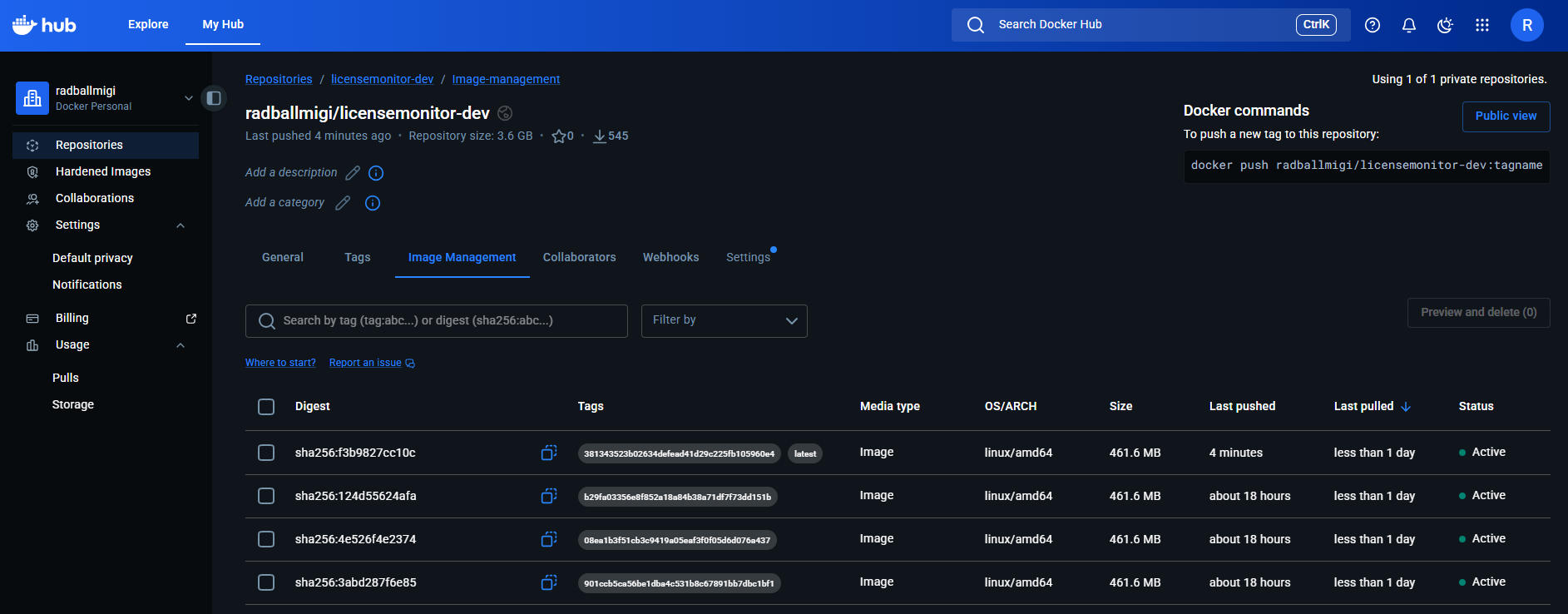
Task: Click the repository visibility globe icon
Action: [505, 113]
